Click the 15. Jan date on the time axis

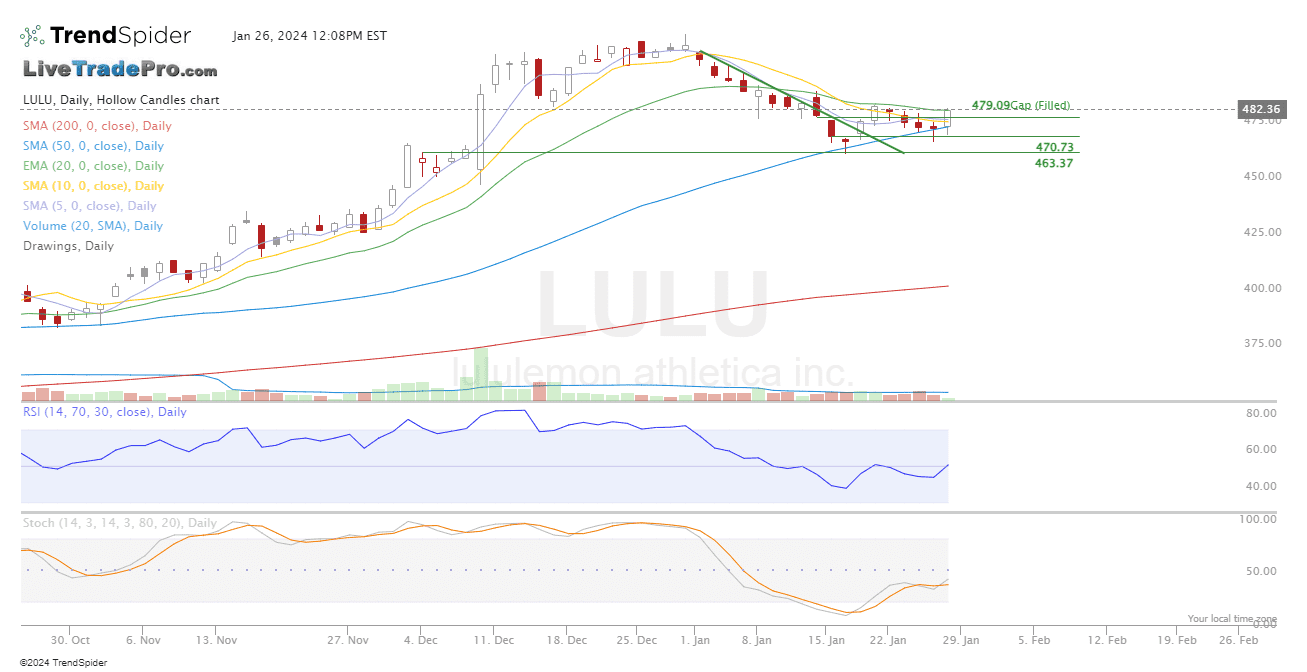pyautogui.click(x=827, y=640)
